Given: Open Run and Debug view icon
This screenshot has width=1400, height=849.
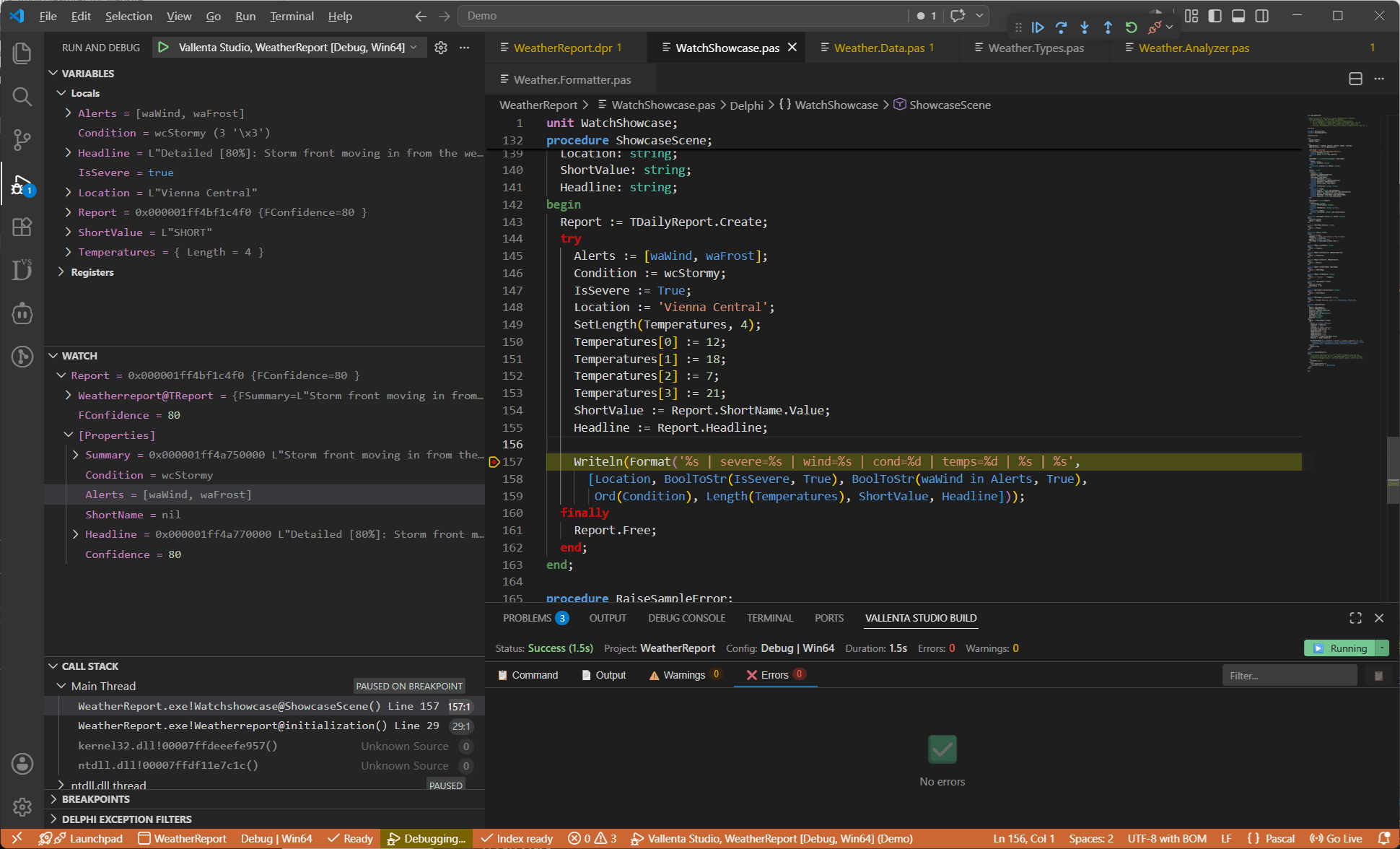Looking at the screenshot, I should tap(22, 184).
